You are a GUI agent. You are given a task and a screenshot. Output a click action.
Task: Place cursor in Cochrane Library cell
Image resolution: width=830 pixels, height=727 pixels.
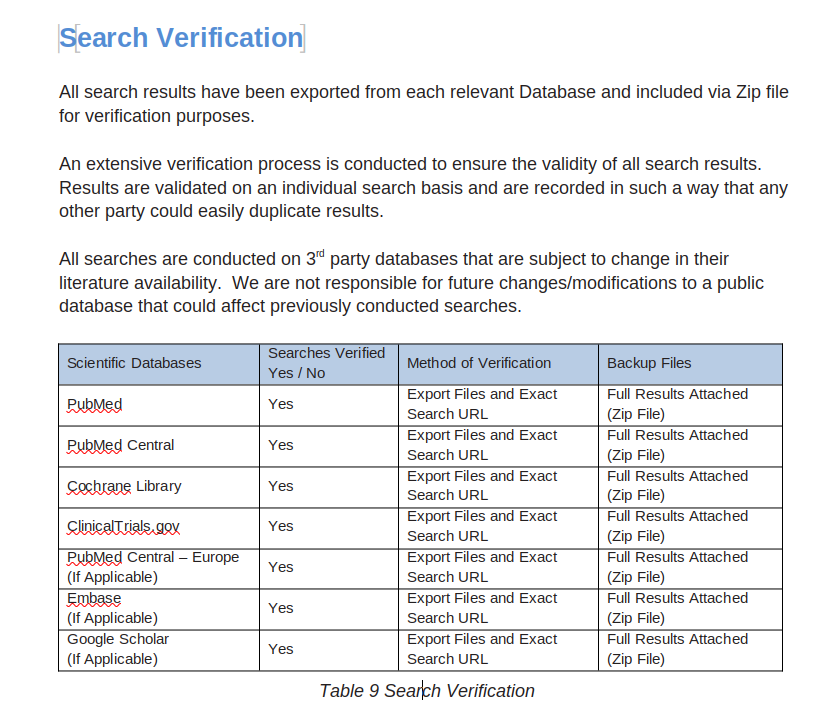tap(124, 486)
